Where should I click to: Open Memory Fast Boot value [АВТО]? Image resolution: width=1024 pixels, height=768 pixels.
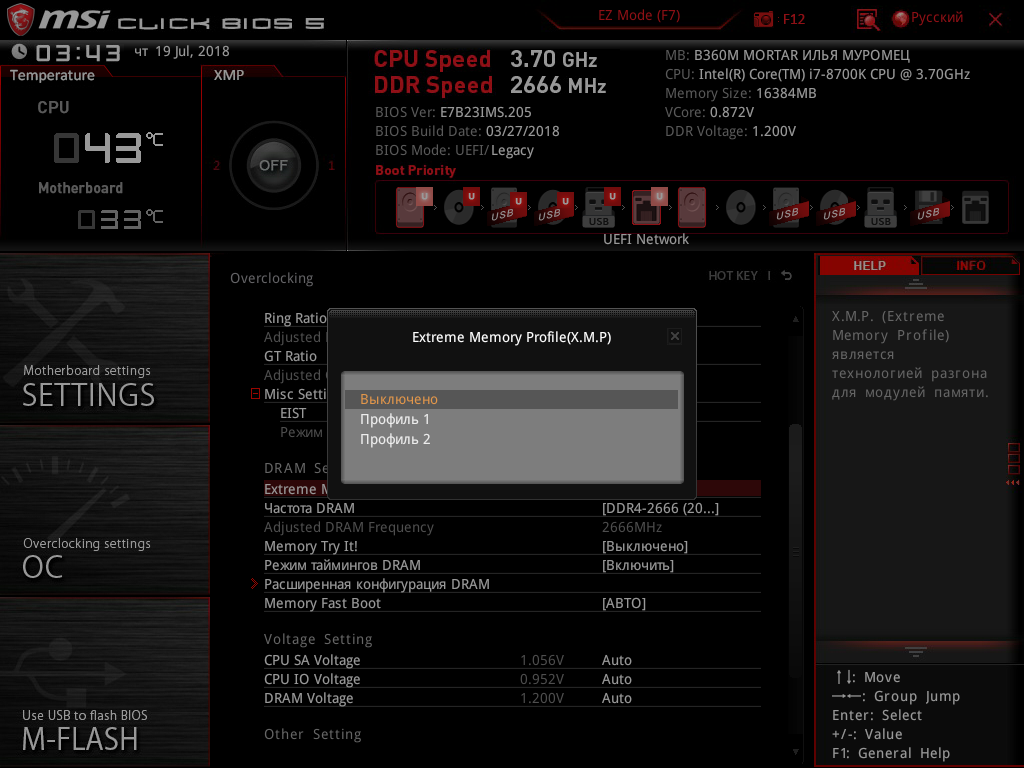[x=624, y=603]
